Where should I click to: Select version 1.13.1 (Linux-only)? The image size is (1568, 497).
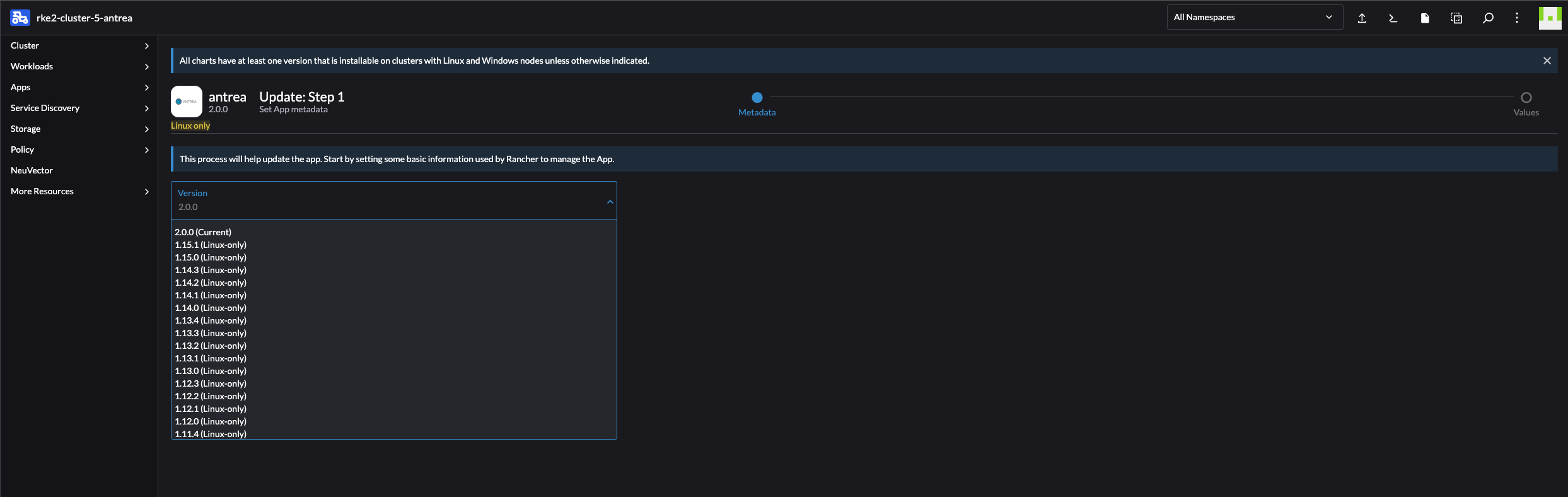coord(393,358)
